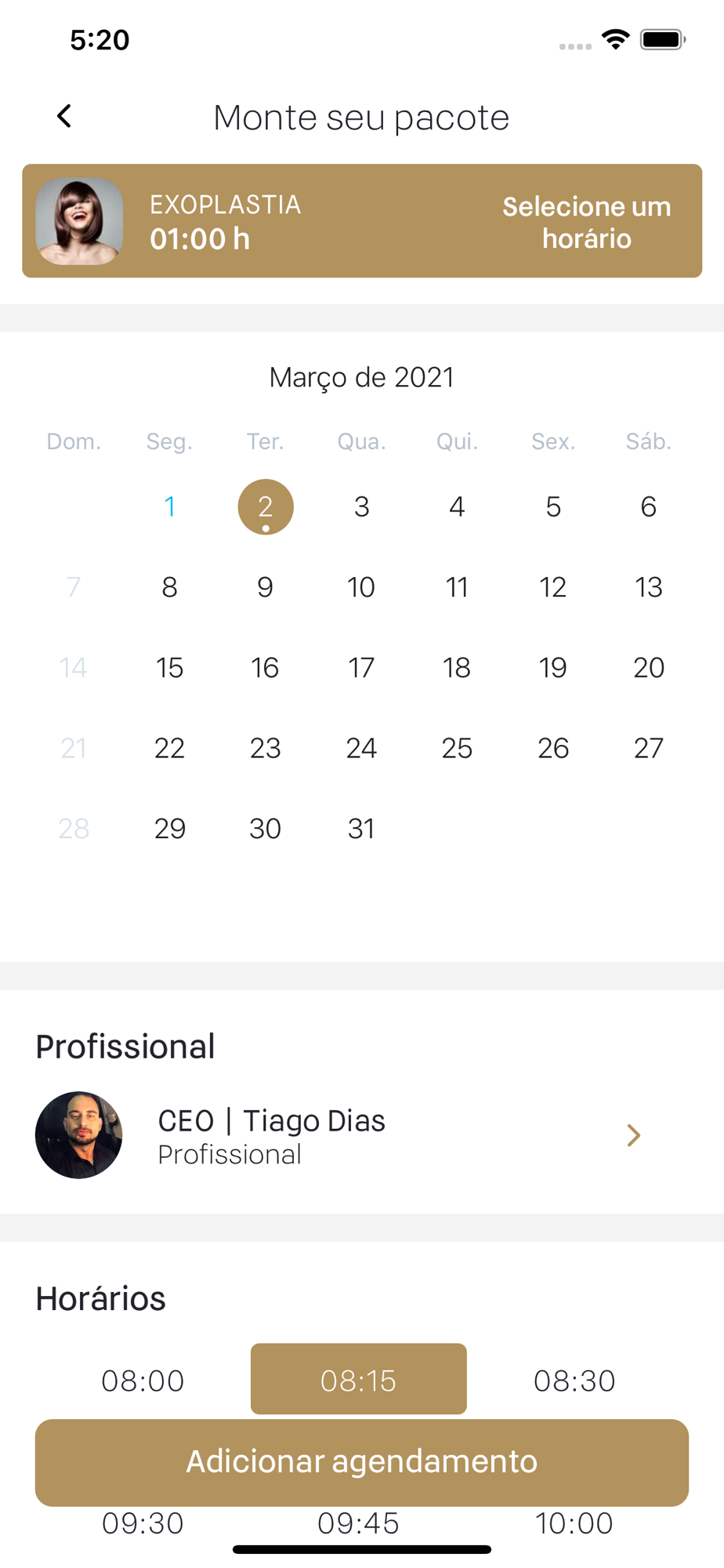Select the 08:00 time slot

click(x=143, y=1380)
